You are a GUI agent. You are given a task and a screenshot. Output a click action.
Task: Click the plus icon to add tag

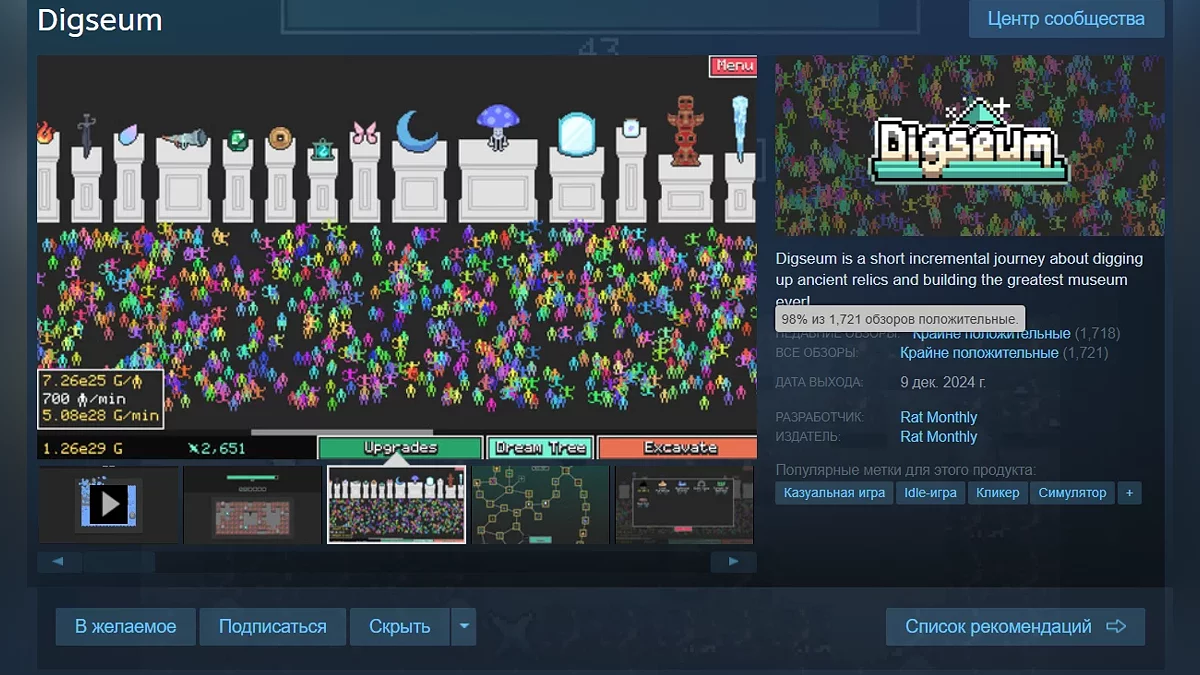tap(1129, 493)
